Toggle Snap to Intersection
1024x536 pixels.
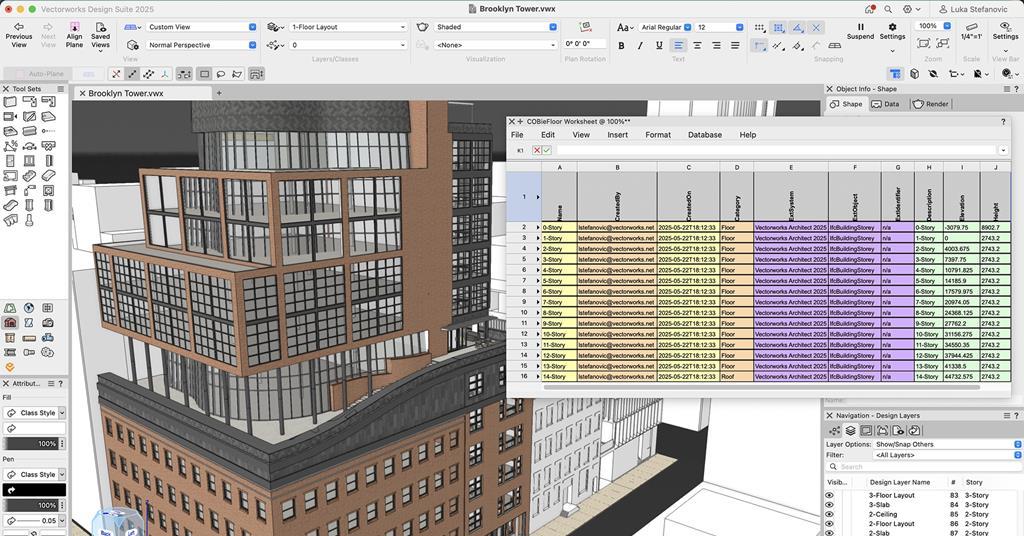point(816,27)
